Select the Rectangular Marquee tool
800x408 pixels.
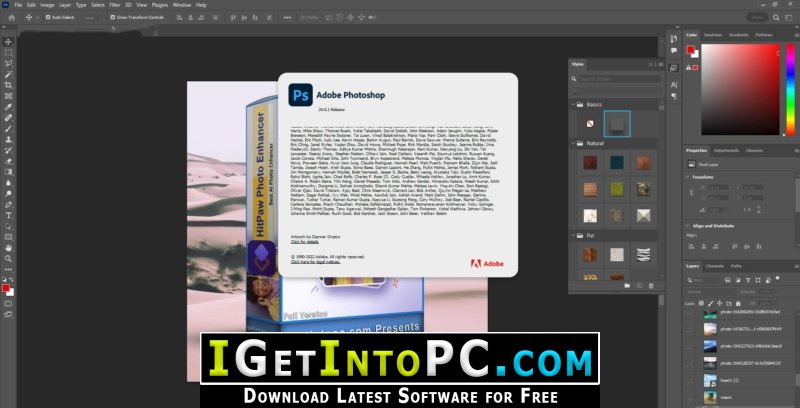[8, 52]
